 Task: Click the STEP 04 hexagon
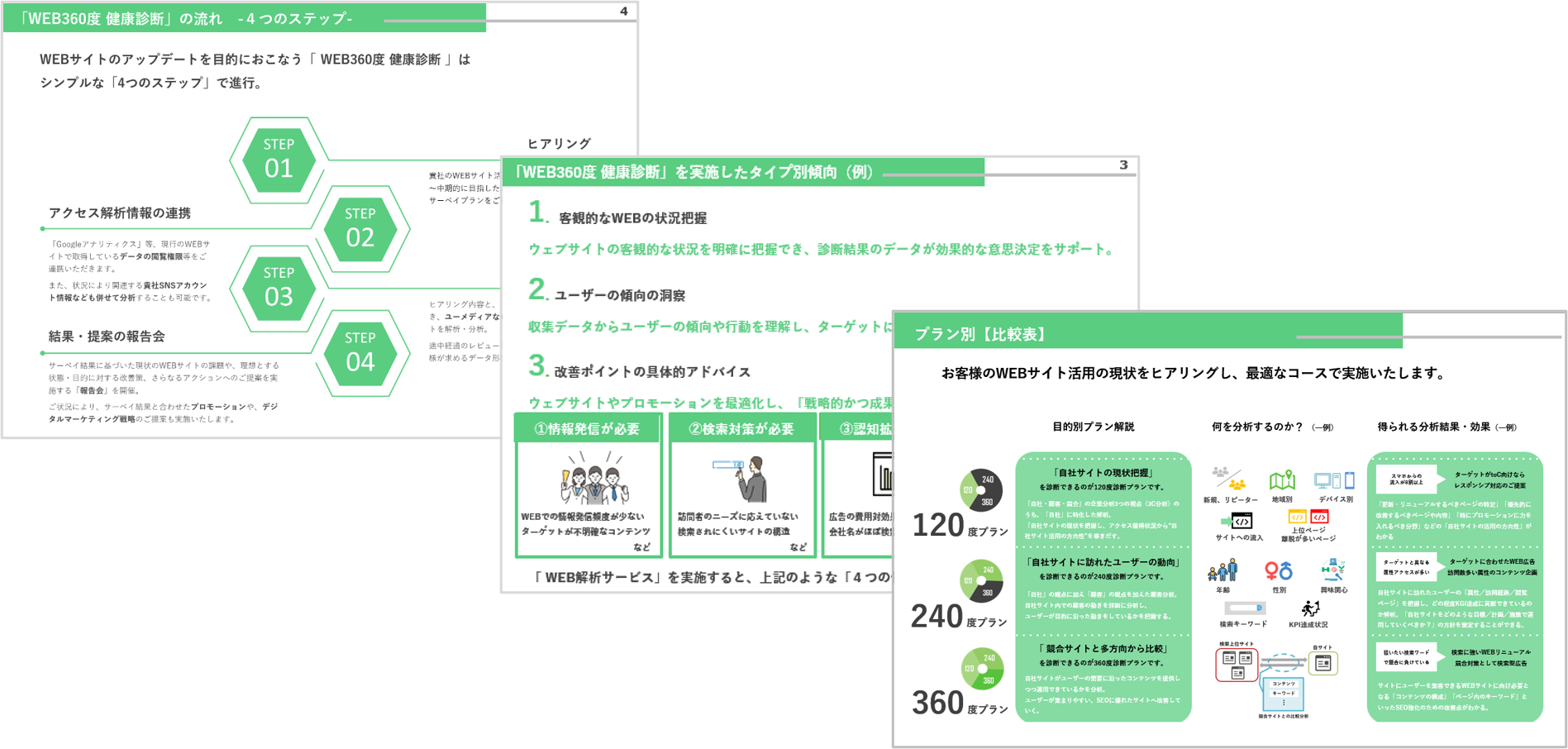[x=360, y=353]
